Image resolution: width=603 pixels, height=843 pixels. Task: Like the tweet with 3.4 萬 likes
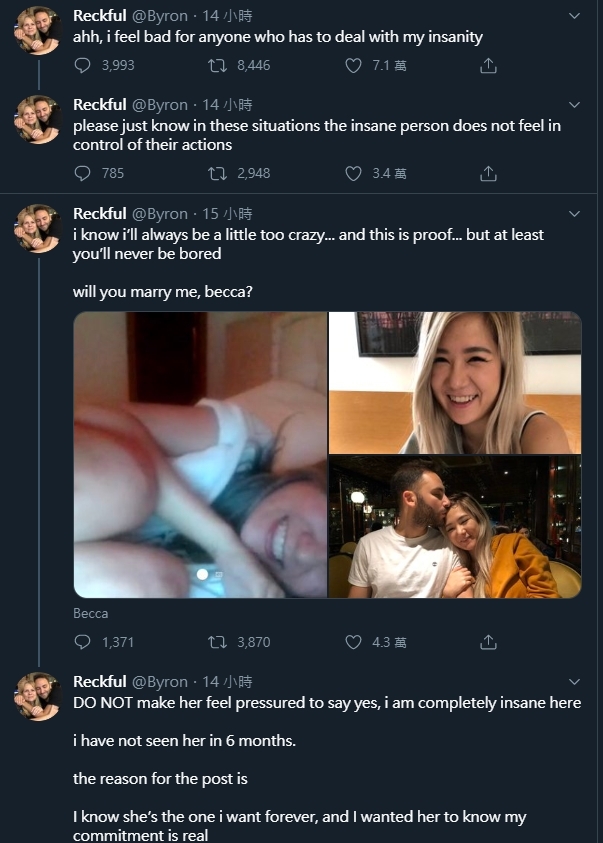point(353,173)
